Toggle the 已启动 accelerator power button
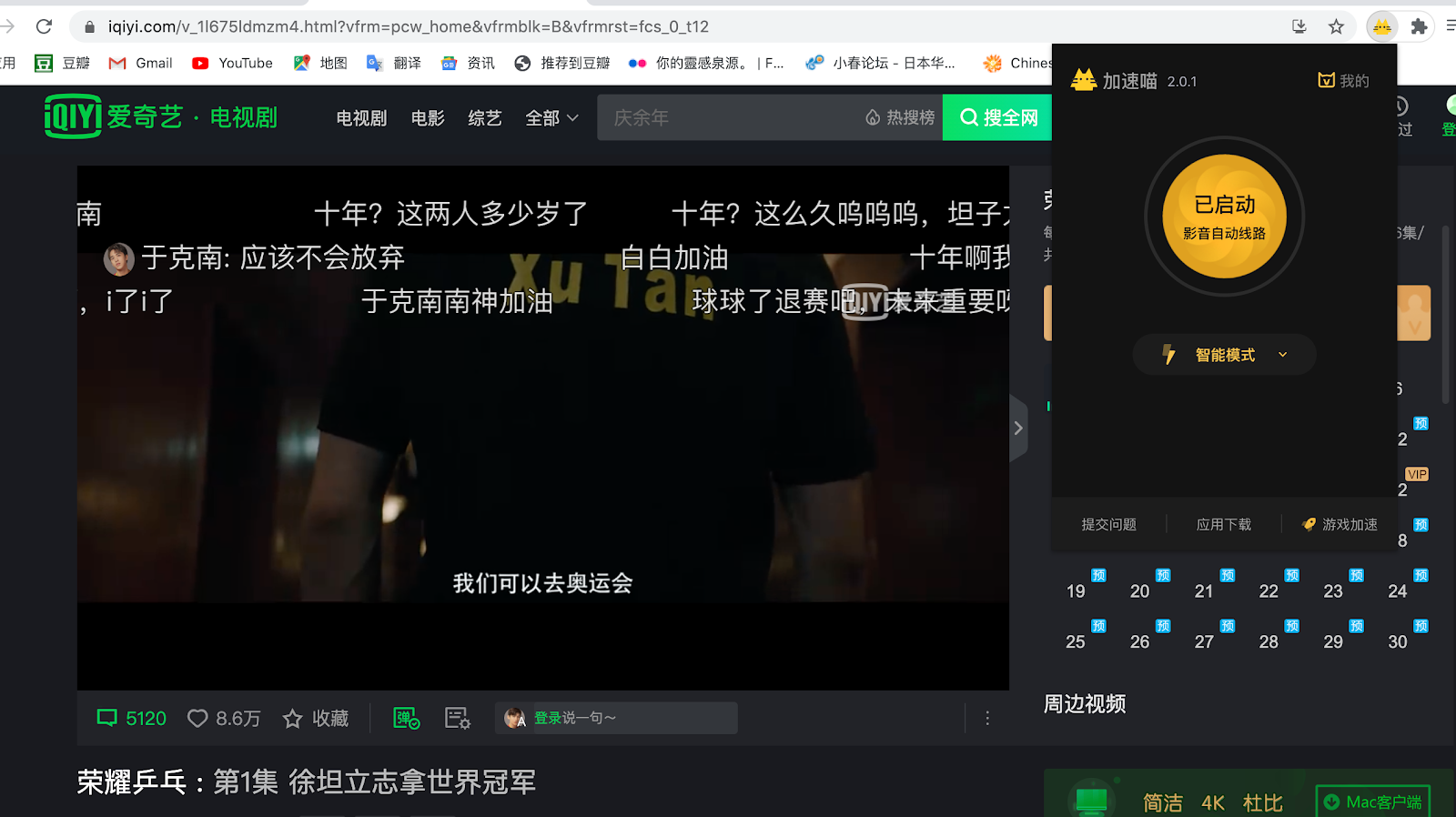This screenshot has height=817, width=1456. point(1224,217)
